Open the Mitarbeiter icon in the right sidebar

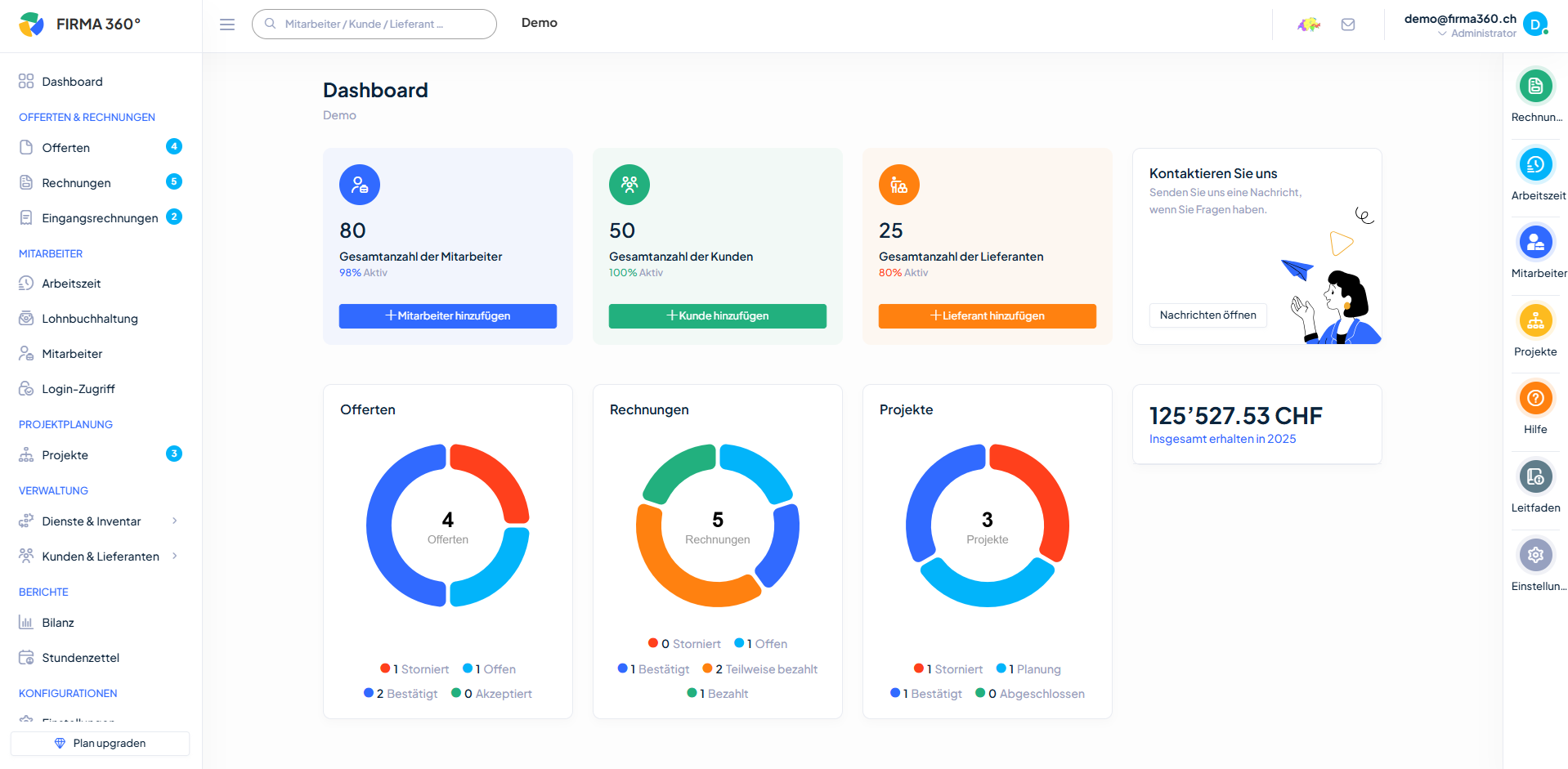(1535, 242)
